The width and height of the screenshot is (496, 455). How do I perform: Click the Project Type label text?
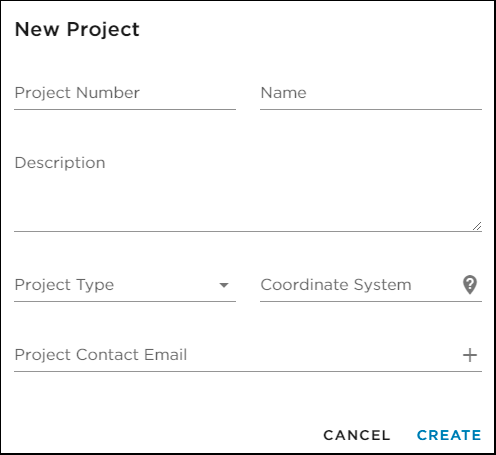(64, 285)
